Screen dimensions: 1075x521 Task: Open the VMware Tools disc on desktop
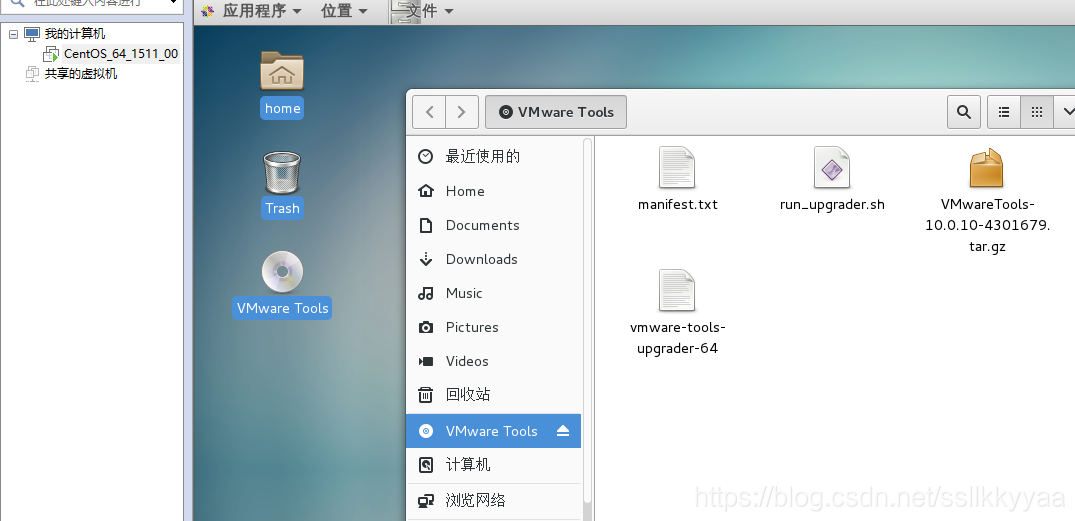pos(282,272)
